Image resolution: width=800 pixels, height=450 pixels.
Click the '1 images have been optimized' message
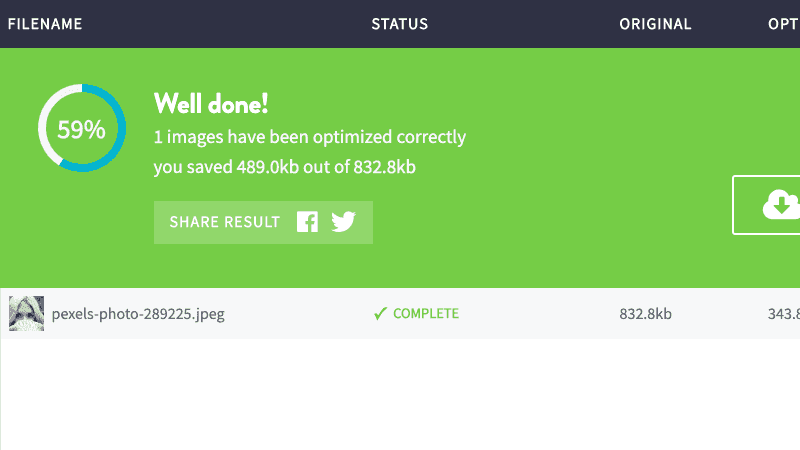tap(310, 137)
